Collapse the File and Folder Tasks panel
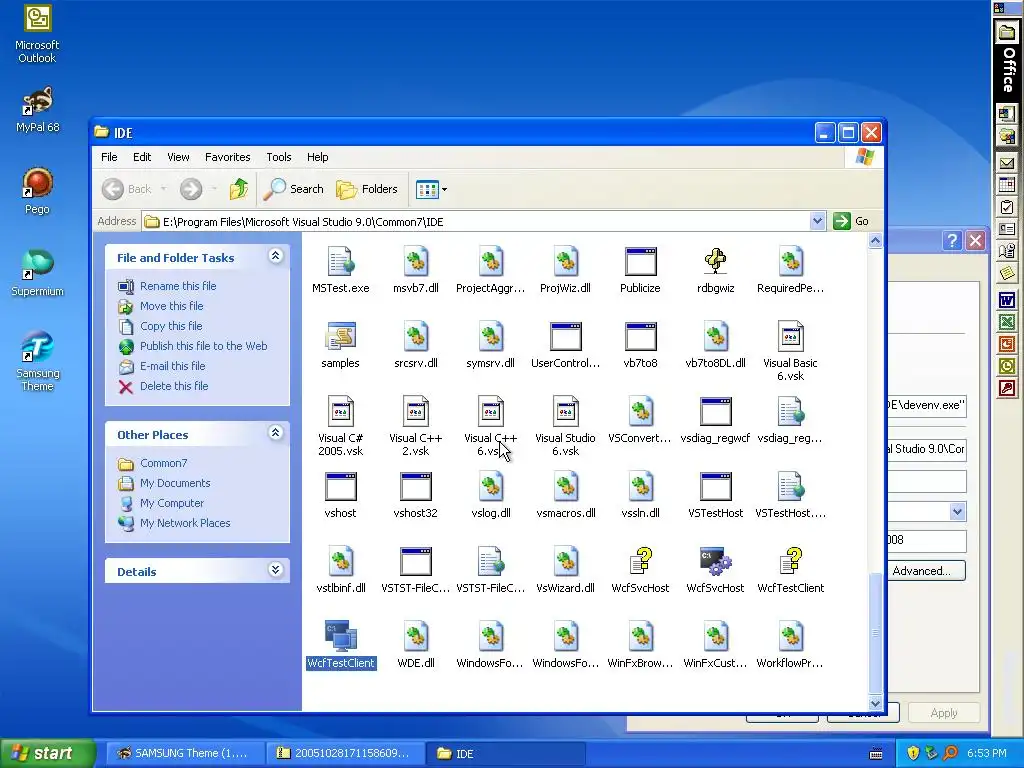This screenshot has width=1024, height=768. (x=276, y=256)
